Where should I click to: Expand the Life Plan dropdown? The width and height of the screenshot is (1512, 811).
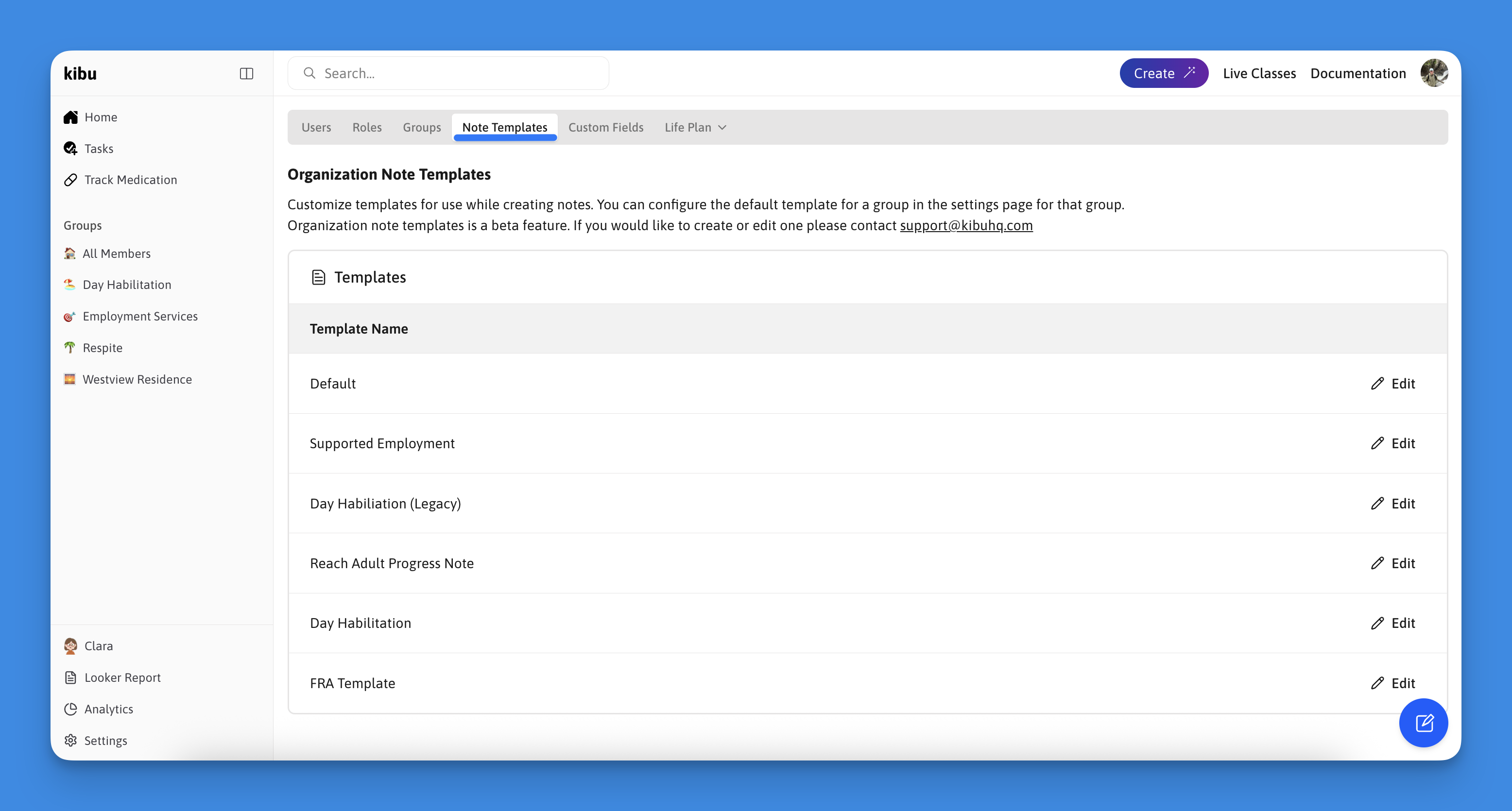[x=696, y=127]
